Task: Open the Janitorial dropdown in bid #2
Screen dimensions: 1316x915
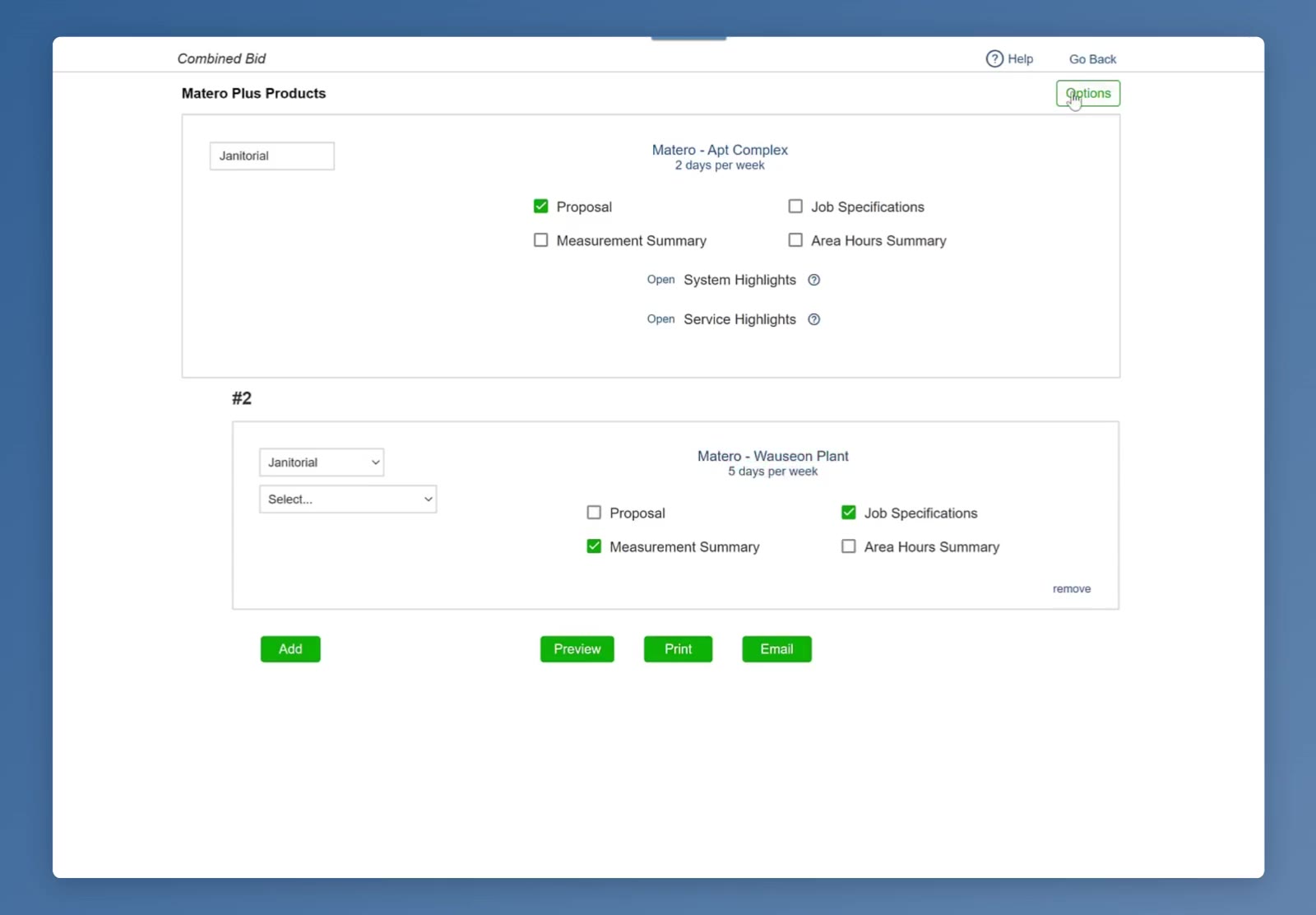Action: 322,462
